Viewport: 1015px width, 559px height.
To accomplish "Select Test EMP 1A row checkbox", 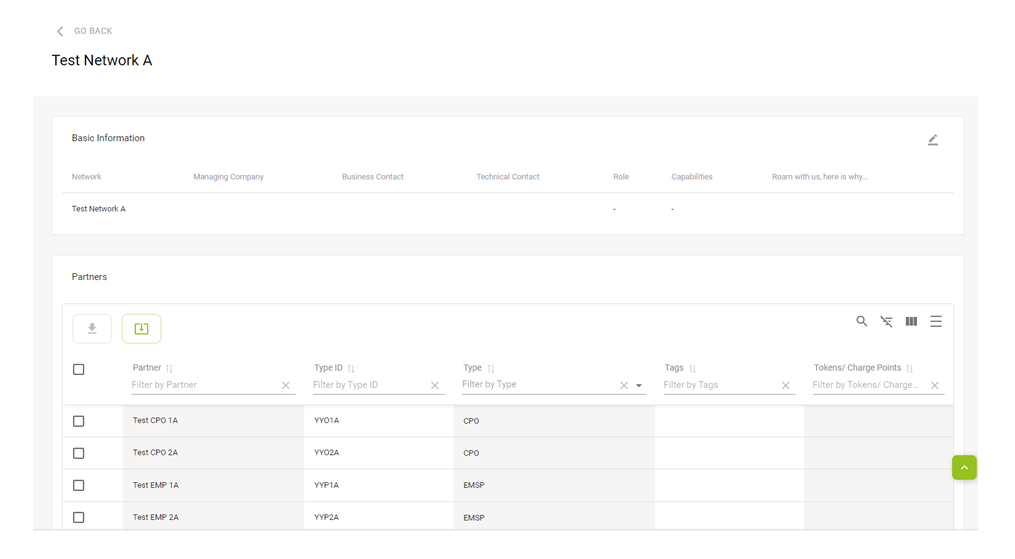I will tap(78, 485).
